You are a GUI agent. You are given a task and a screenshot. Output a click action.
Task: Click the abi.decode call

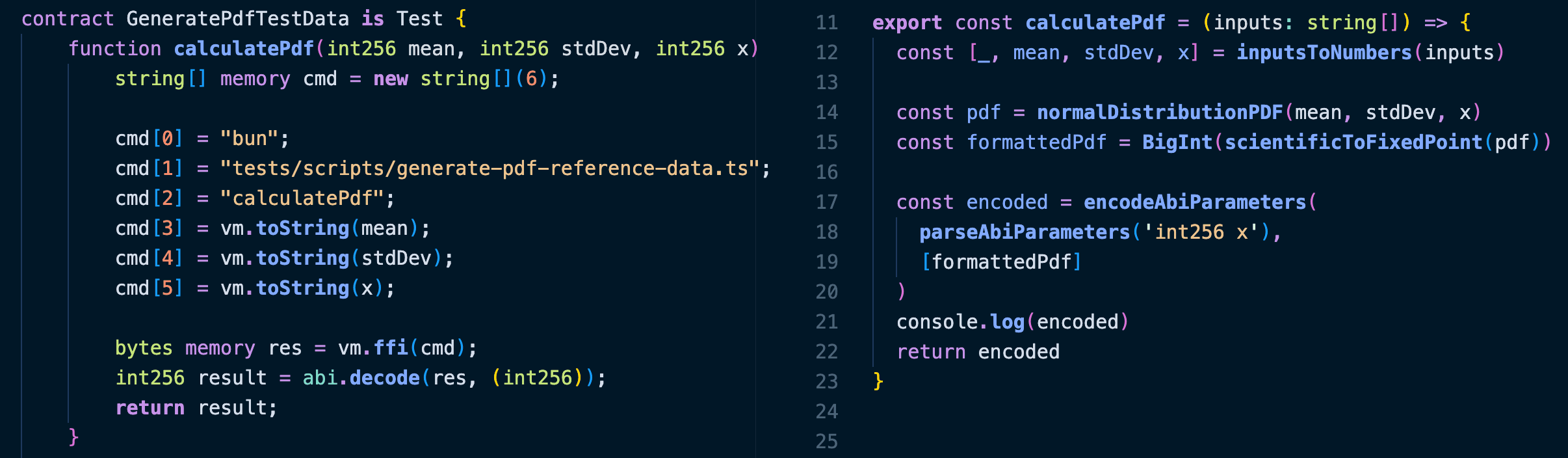pyautogui.click(x=361, y=378)
